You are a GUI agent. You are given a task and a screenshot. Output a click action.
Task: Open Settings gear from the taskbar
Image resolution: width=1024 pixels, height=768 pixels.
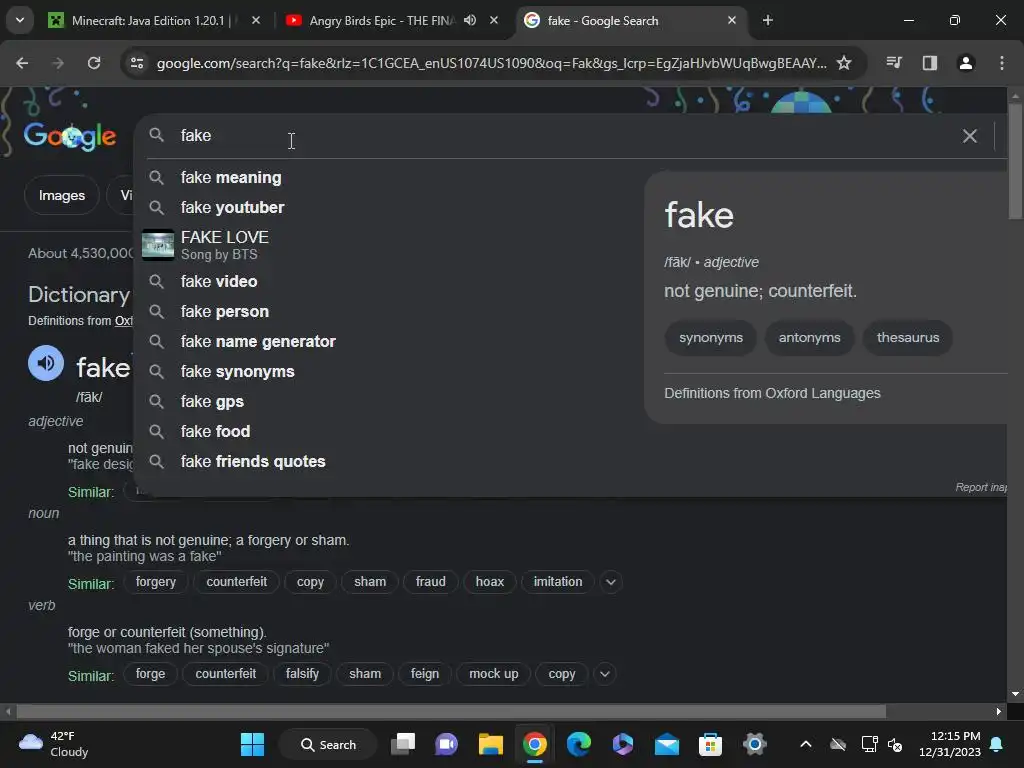click(x=754, y=744)
